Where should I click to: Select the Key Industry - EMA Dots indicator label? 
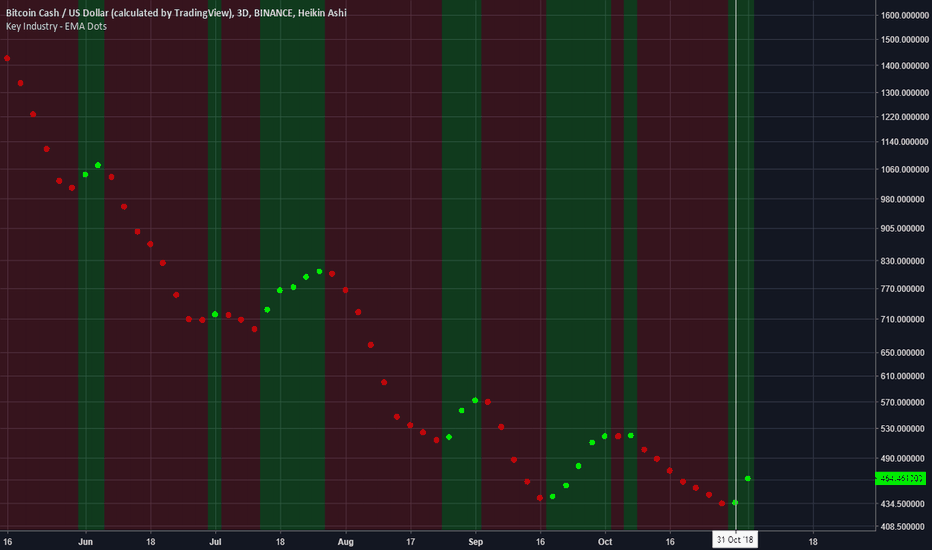[x=56, y=26]
